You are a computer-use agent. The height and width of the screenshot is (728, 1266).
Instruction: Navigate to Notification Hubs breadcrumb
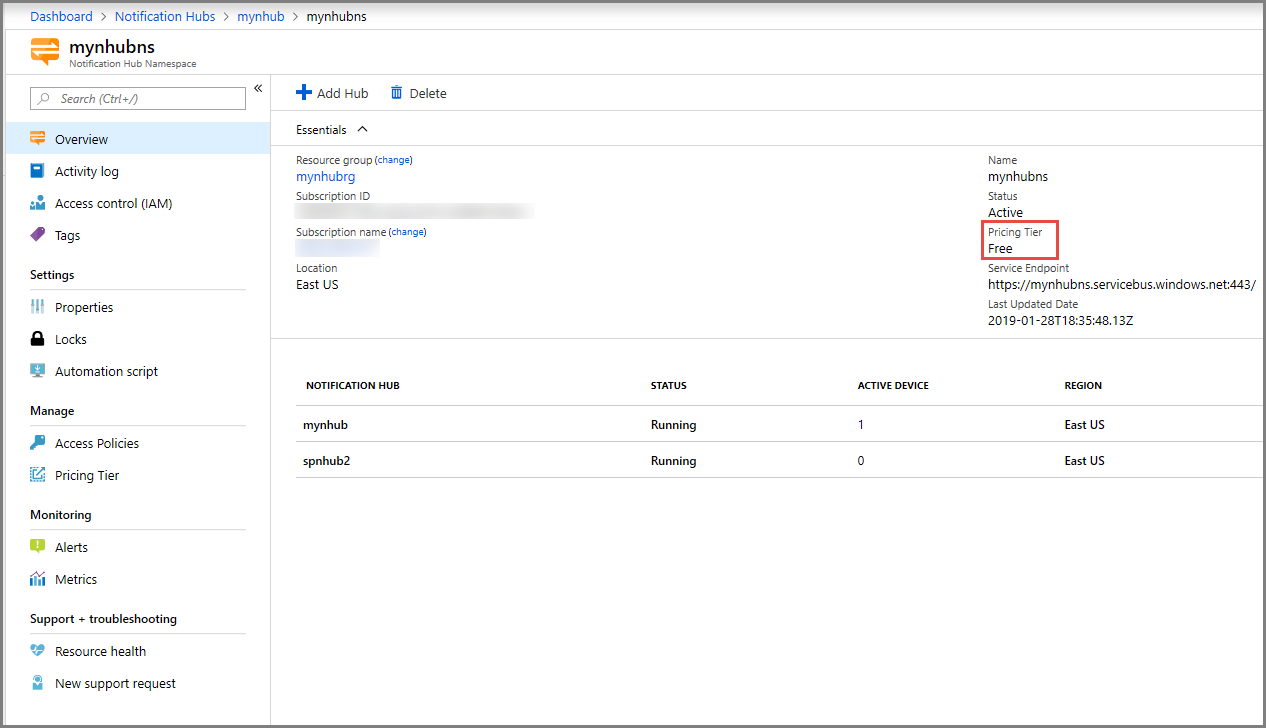pos(165,17)
